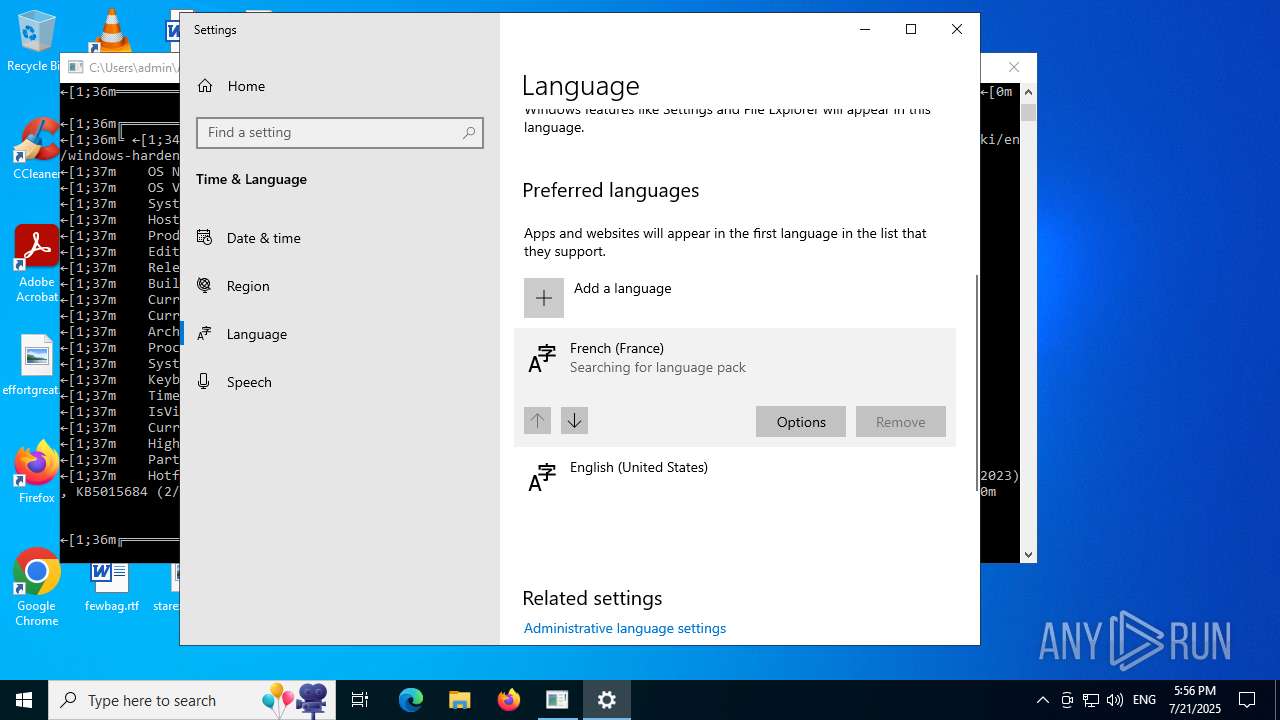Launch Microsoft Edge from taskbar

(x=411, y=700)
